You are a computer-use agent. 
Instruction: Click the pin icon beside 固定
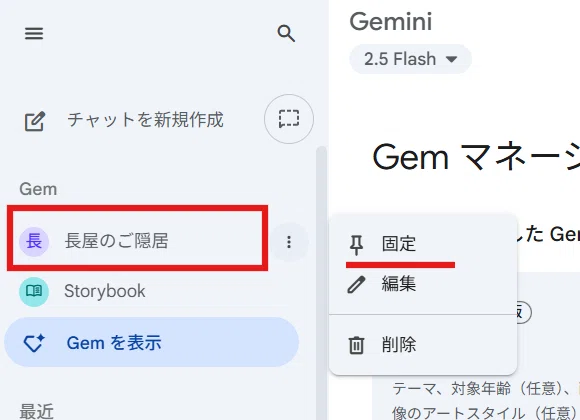[356, 245]
